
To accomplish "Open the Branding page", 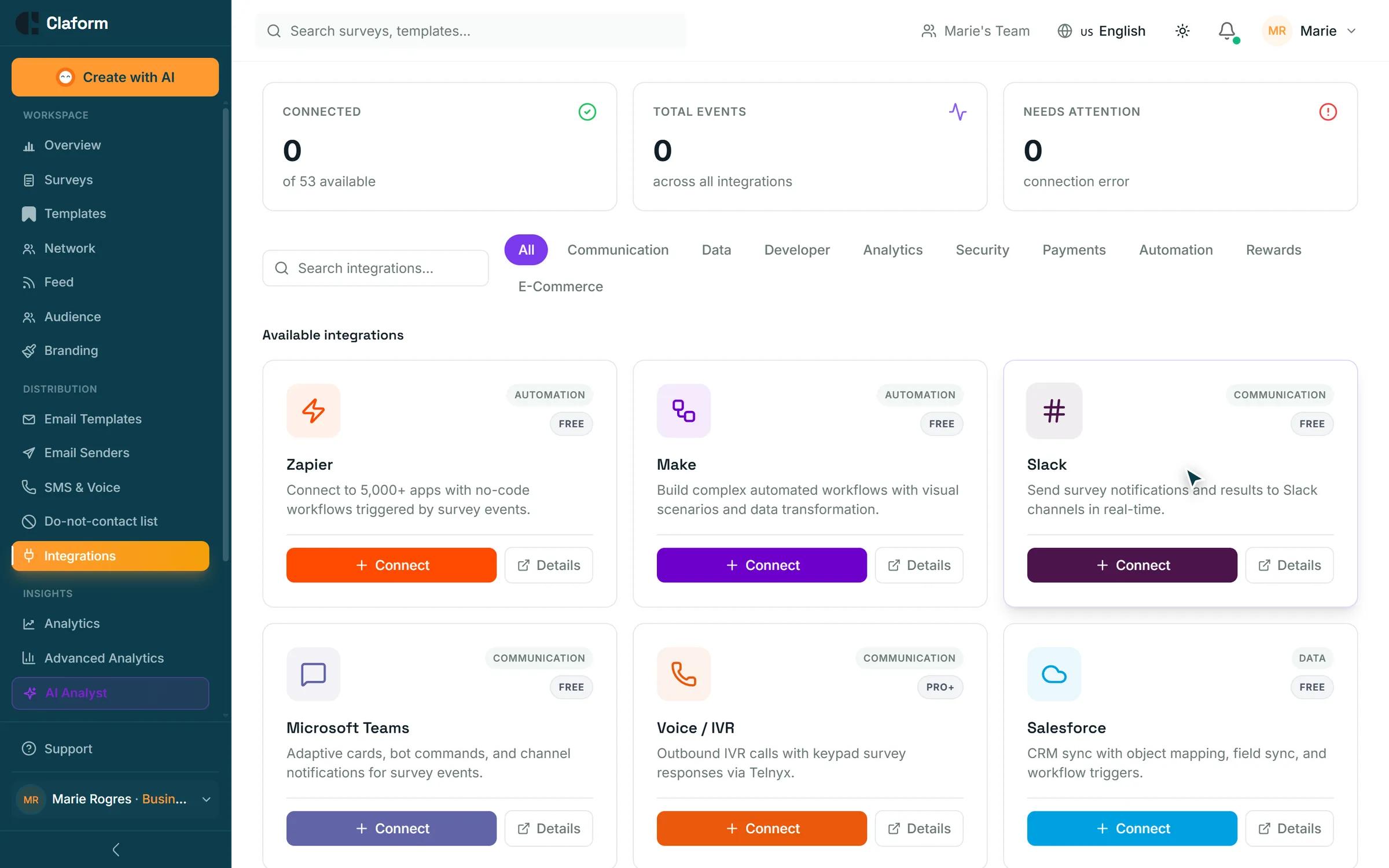I will [x=110, y=350].
